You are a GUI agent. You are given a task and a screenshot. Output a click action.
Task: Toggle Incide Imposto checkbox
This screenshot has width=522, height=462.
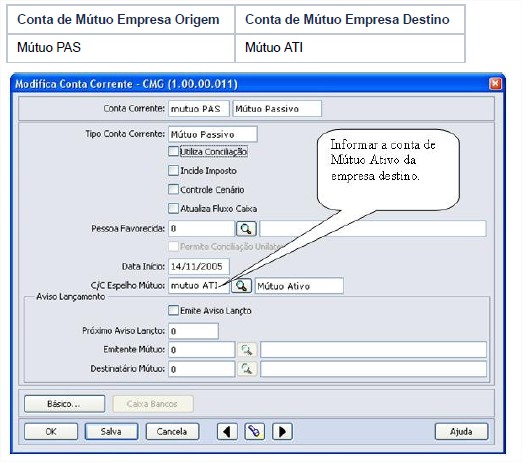(x=173, y=170)
